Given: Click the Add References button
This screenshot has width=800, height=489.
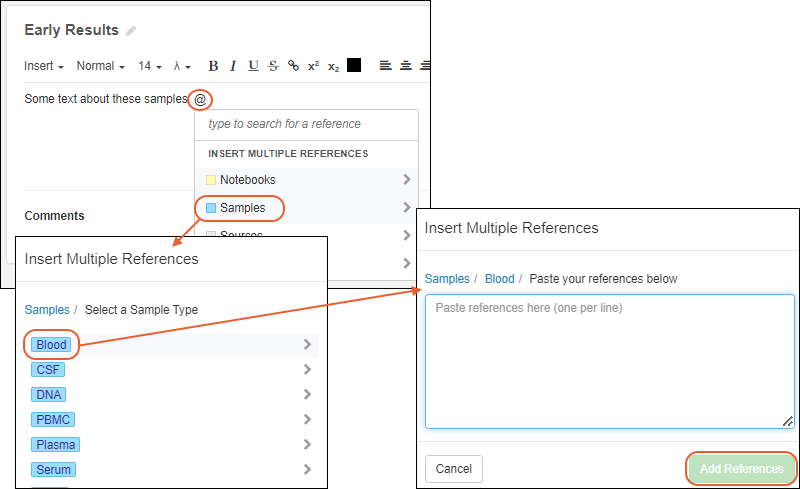Looking at the screenshot, I should 741,469.
